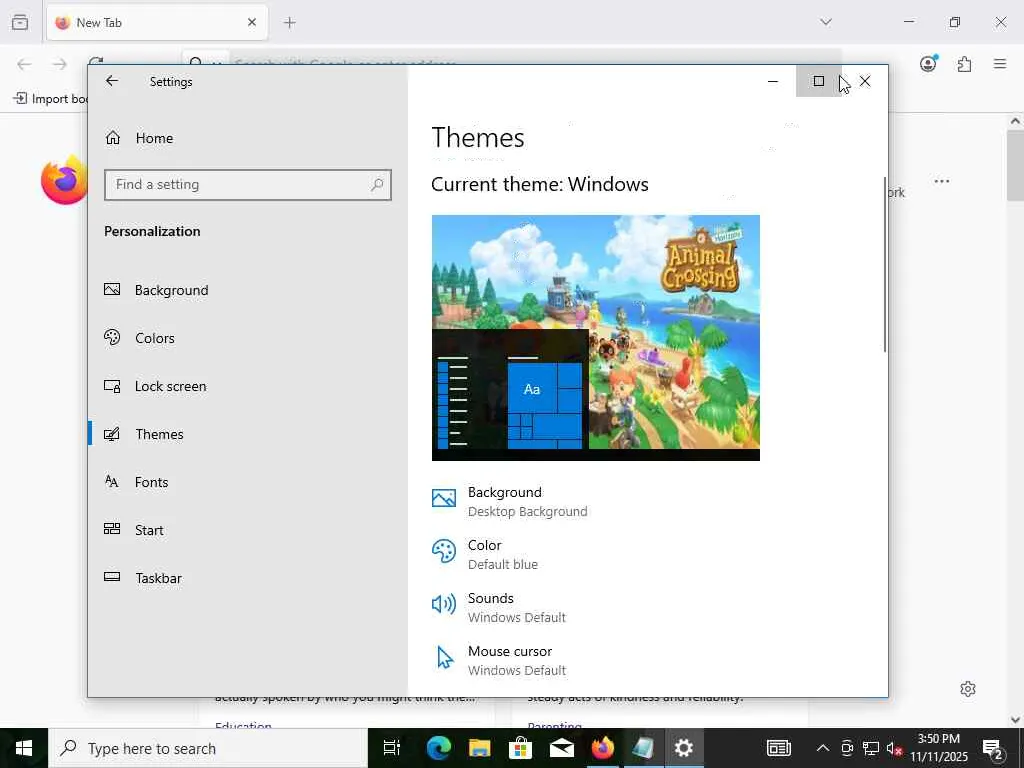The width and height of the screenshot is (1024, 768).
Task: Open News and interests taskbar widget
Action: [x=778, y=748]
